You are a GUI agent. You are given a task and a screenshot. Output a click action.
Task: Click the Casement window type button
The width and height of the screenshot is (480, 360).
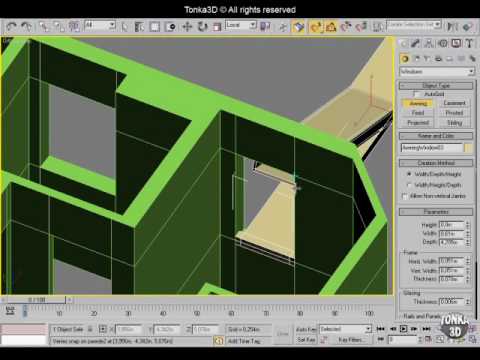[x=454, y=103]
